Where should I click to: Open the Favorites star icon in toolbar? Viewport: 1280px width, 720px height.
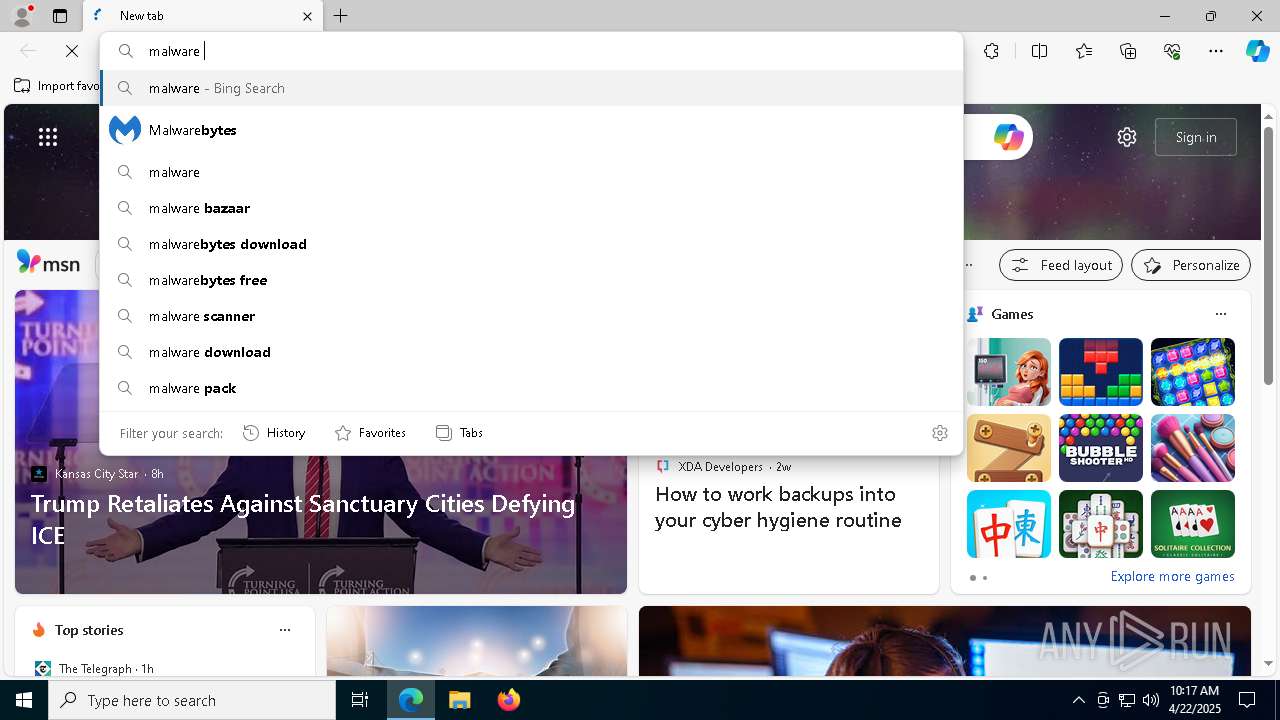tap(1084, 51)
